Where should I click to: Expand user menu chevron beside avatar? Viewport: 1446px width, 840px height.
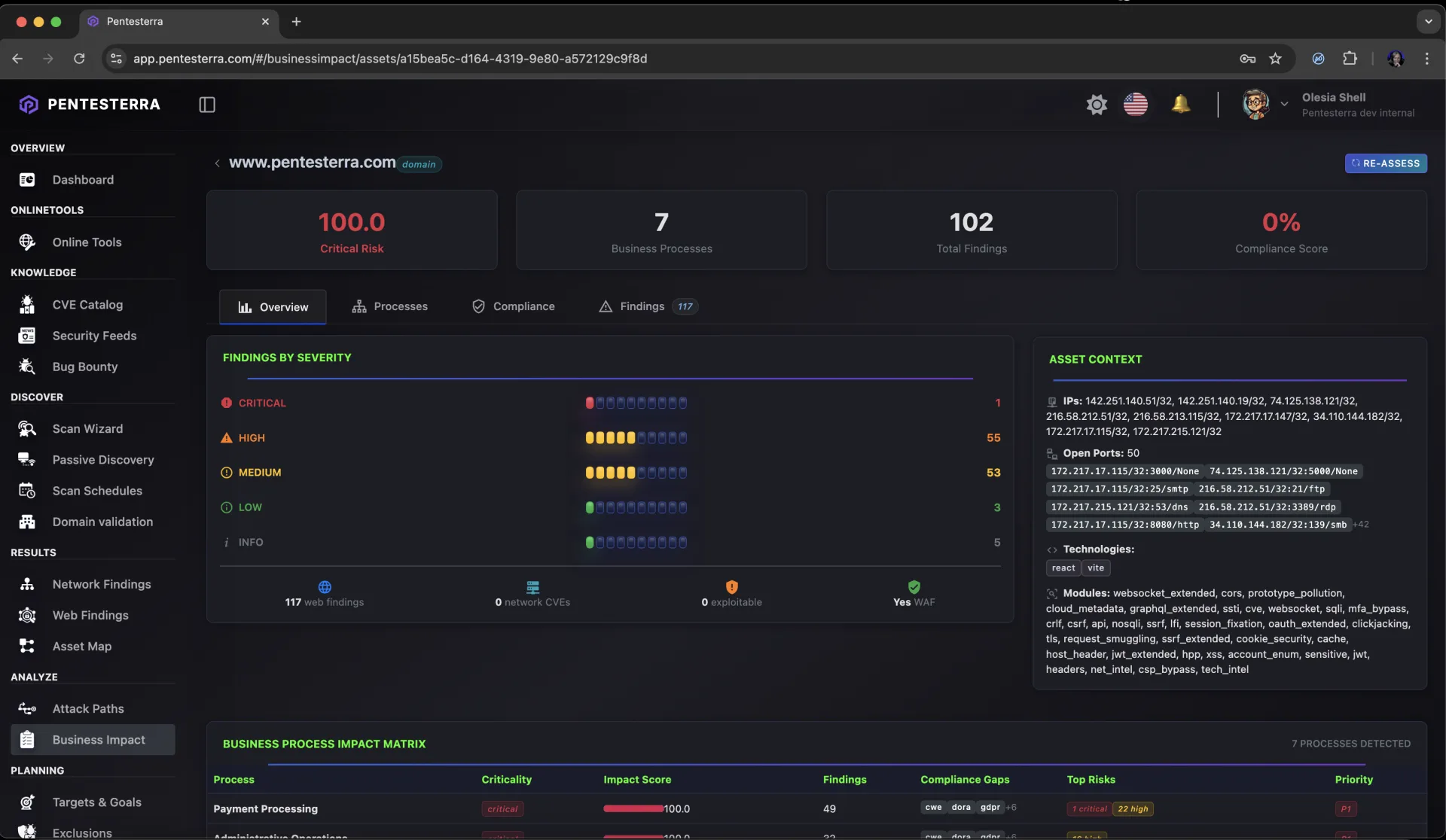click(x=1284, y=105)
